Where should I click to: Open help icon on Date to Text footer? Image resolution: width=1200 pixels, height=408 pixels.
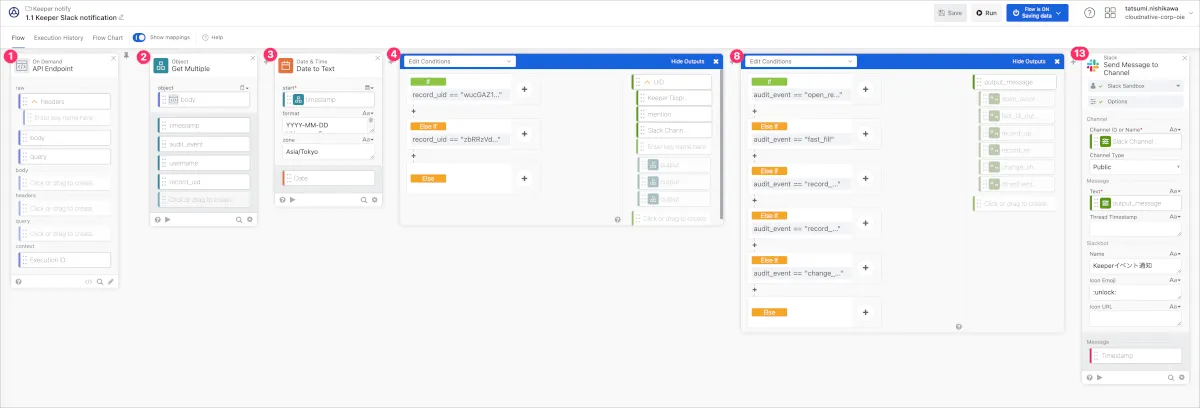283,200
